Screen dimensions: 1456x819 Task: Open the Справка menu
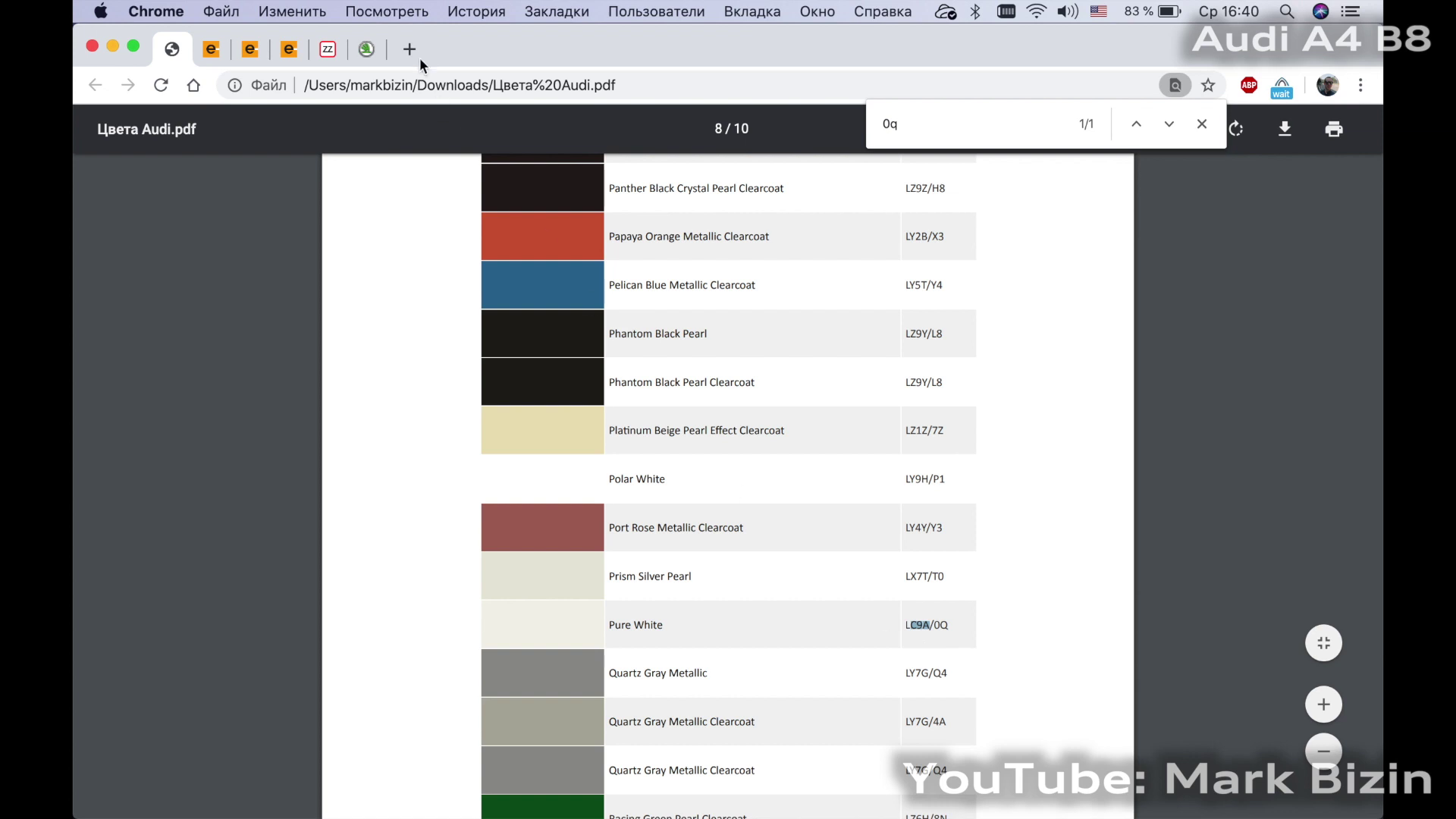pyautogui.click(x=883, y=11)
